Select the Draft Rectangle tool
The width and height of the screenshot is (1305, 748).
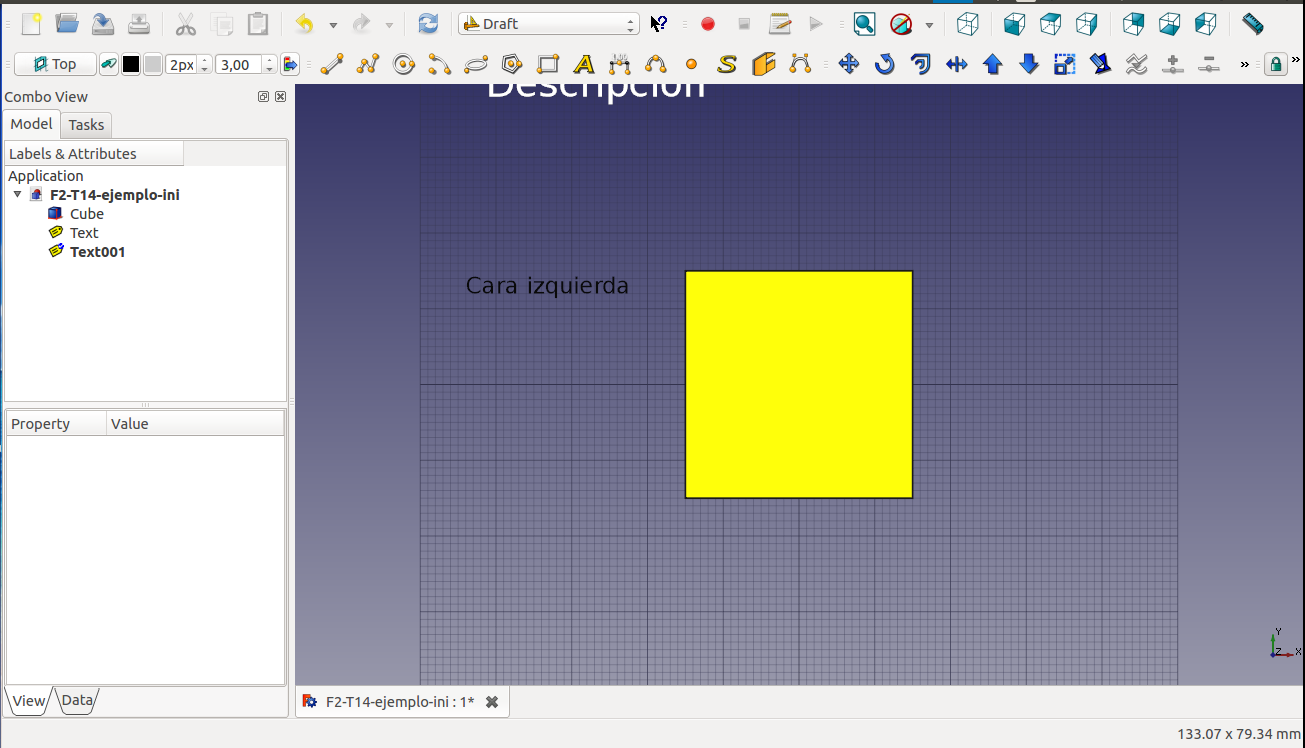[548, 65]
